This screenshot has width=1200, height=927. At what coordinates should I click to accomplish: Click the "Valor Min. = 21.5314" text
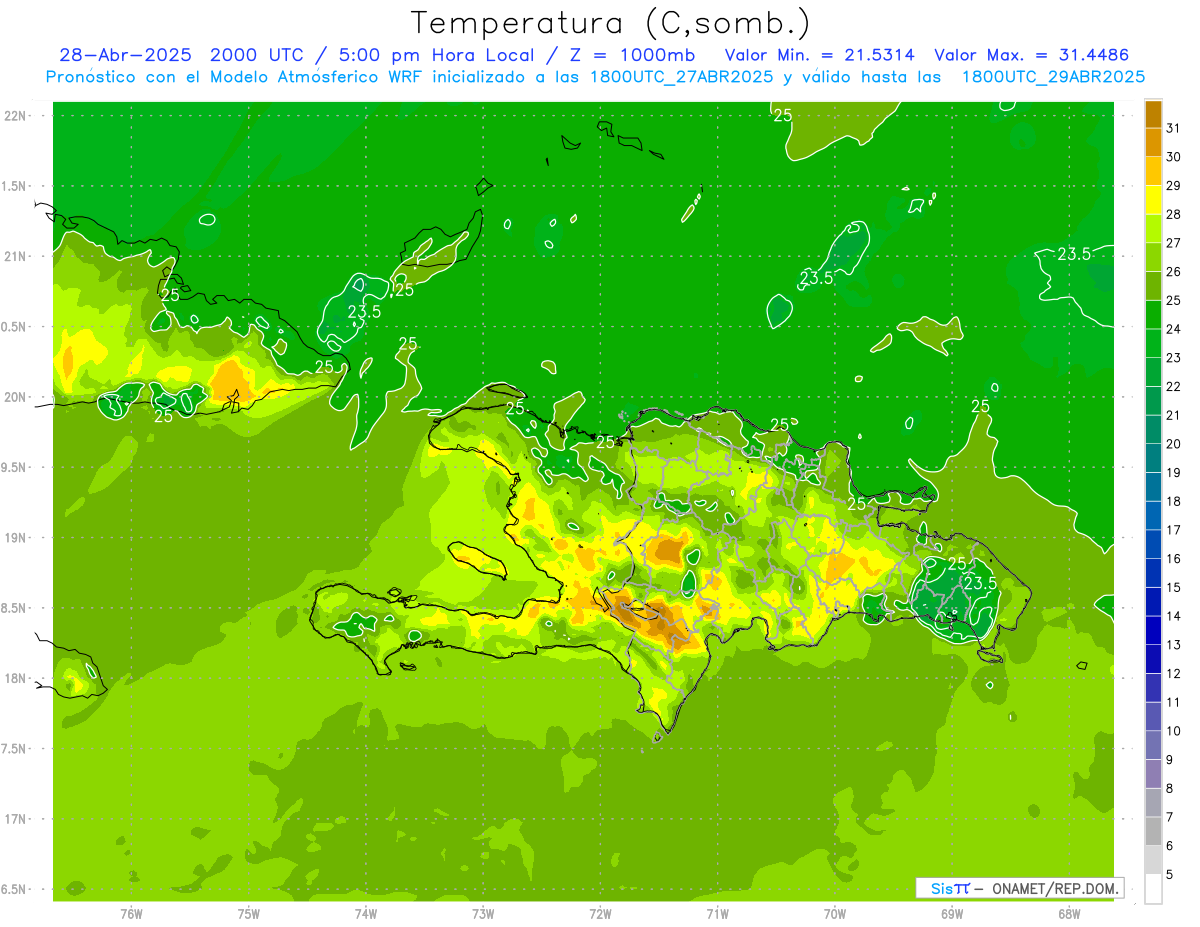click(x=821, y=55)
